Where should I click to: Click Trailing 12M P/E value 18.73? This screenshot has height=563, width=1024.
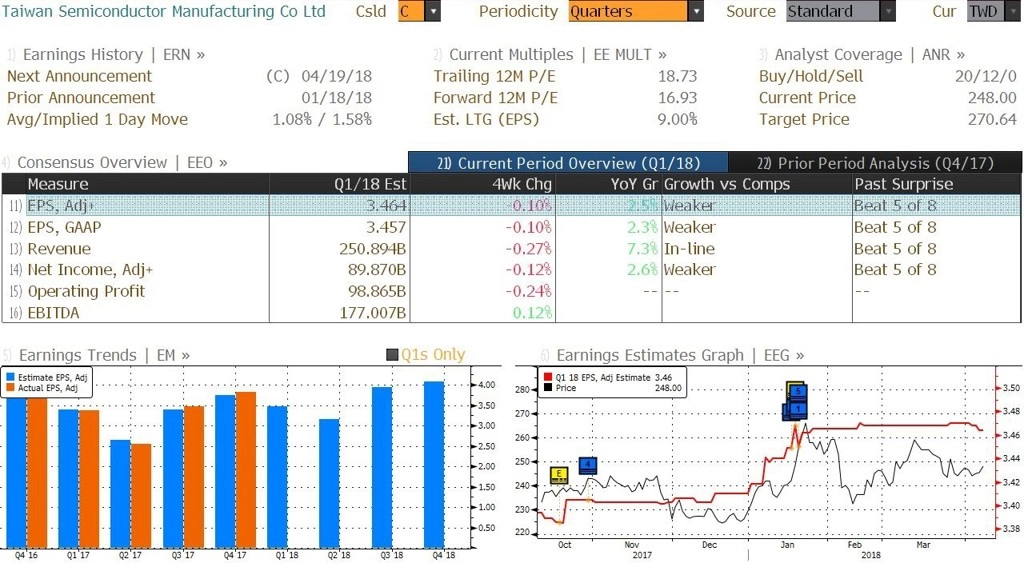click(x=677, y=76)
